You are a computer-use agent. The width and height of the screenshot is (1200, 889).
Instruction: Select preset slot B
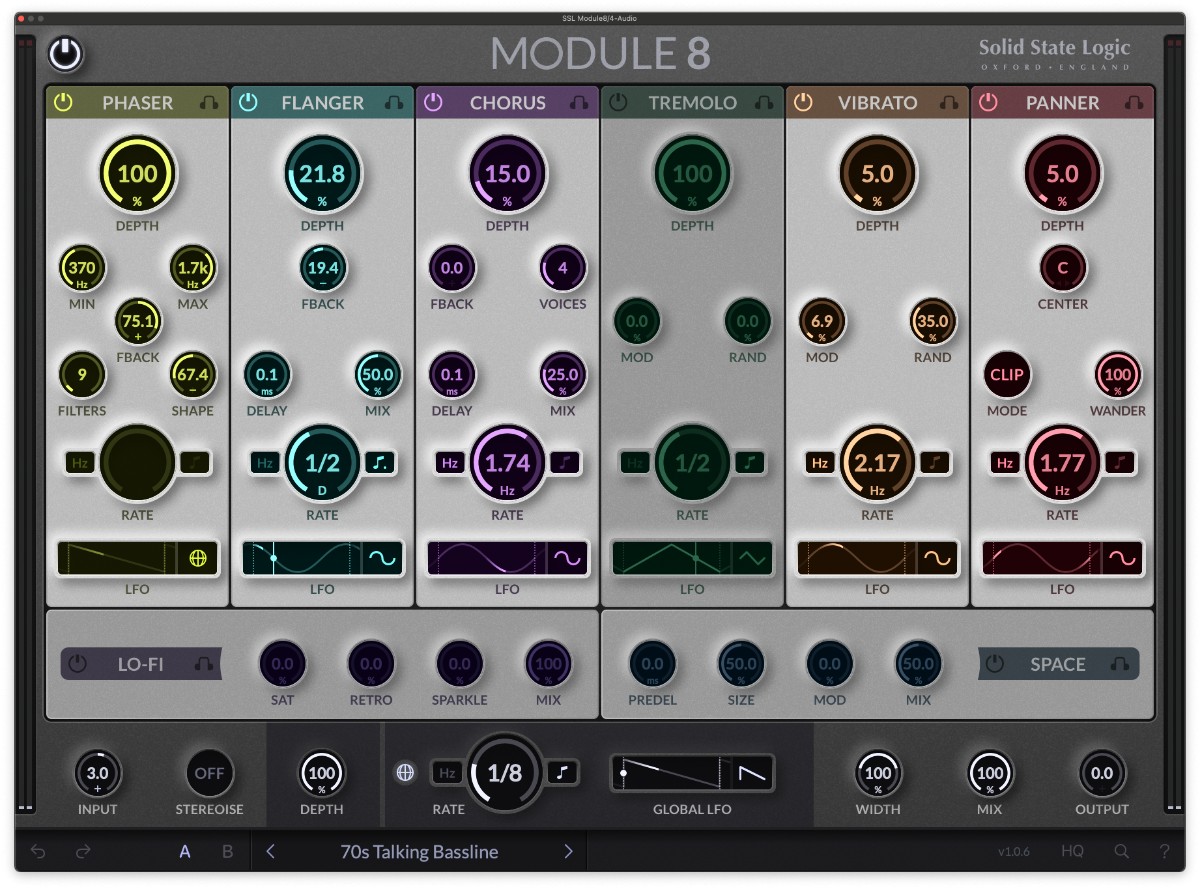pyautogui.click(x=227, y=851)
